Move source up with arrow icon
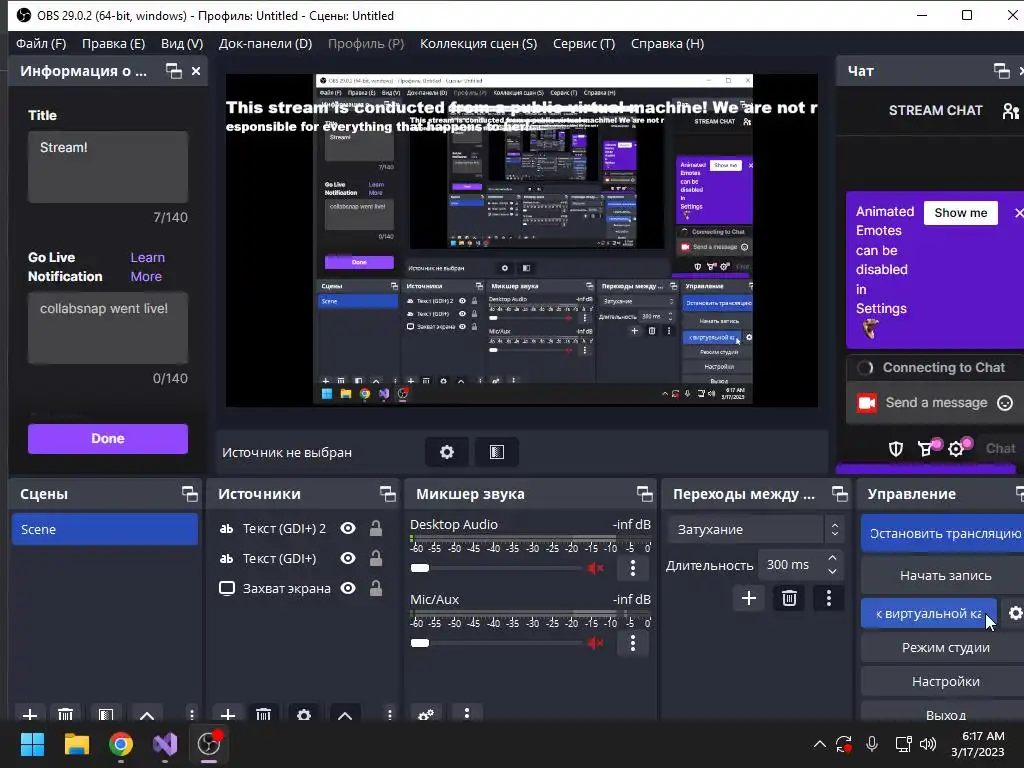Screen dimensions: 1024x768 pyautogui.click(x=345, y=715)
